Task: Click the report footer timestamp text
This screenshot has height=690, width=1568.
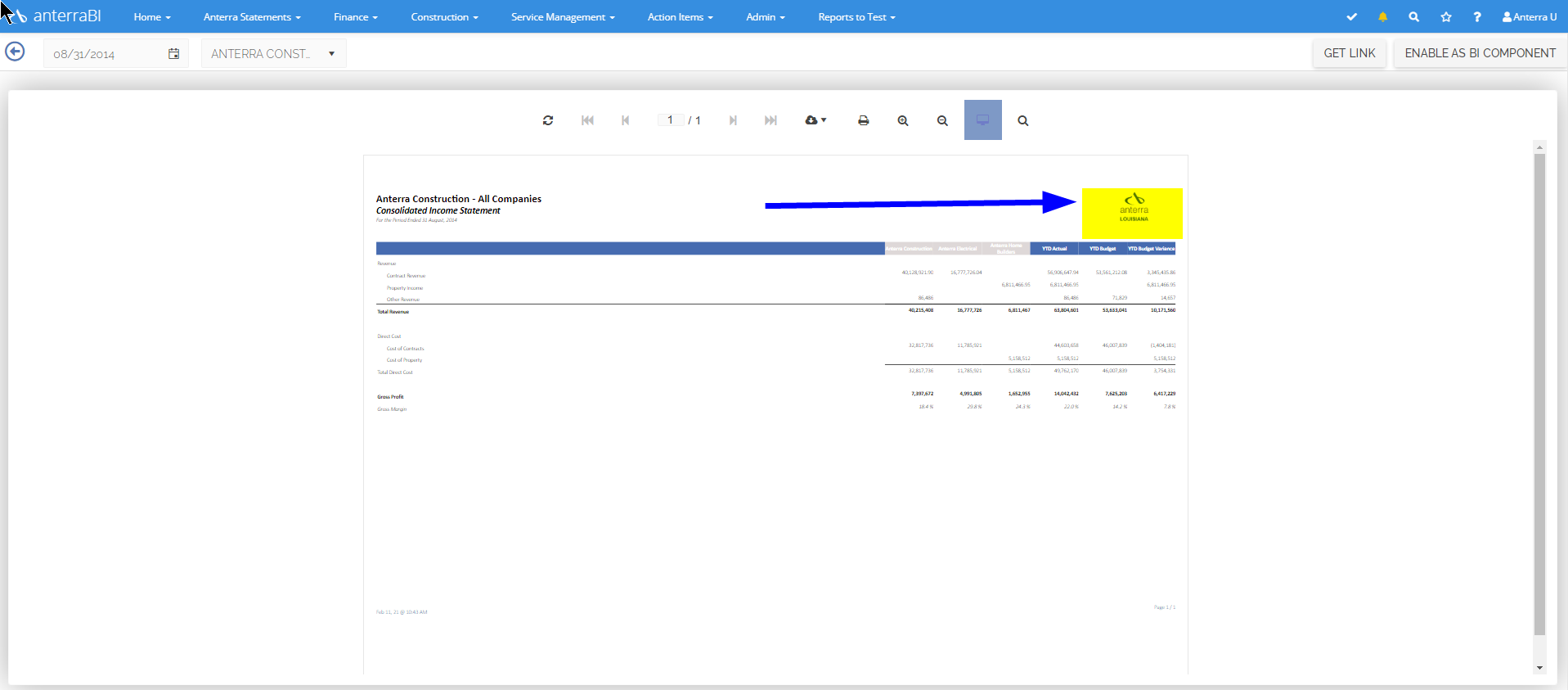Action: click(x=402, y=612)
